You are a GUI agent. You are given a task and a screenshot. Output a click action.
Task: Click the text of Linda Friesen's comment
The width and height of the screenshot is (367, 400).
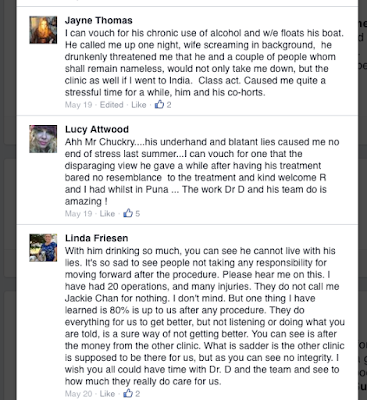pyautogui.click(x=205, y=316)
